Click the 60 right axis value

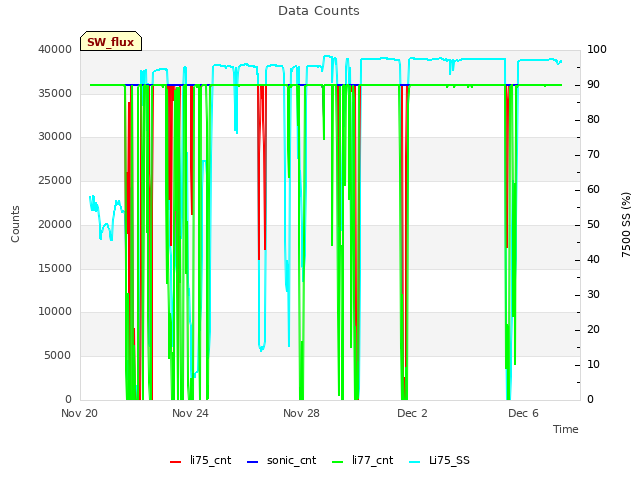[593, 190]
